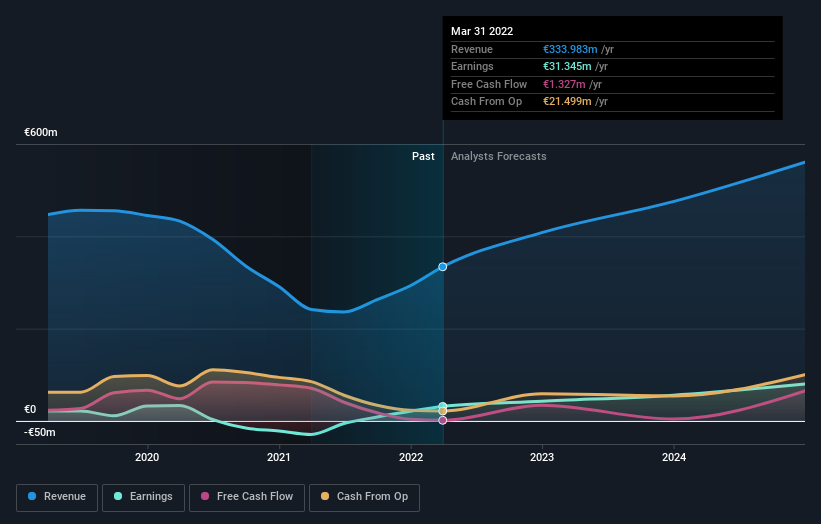This screenshot has height=524, width=821.
Task: Toggle the Cash From Op legend series
Action: pos(364,497)
